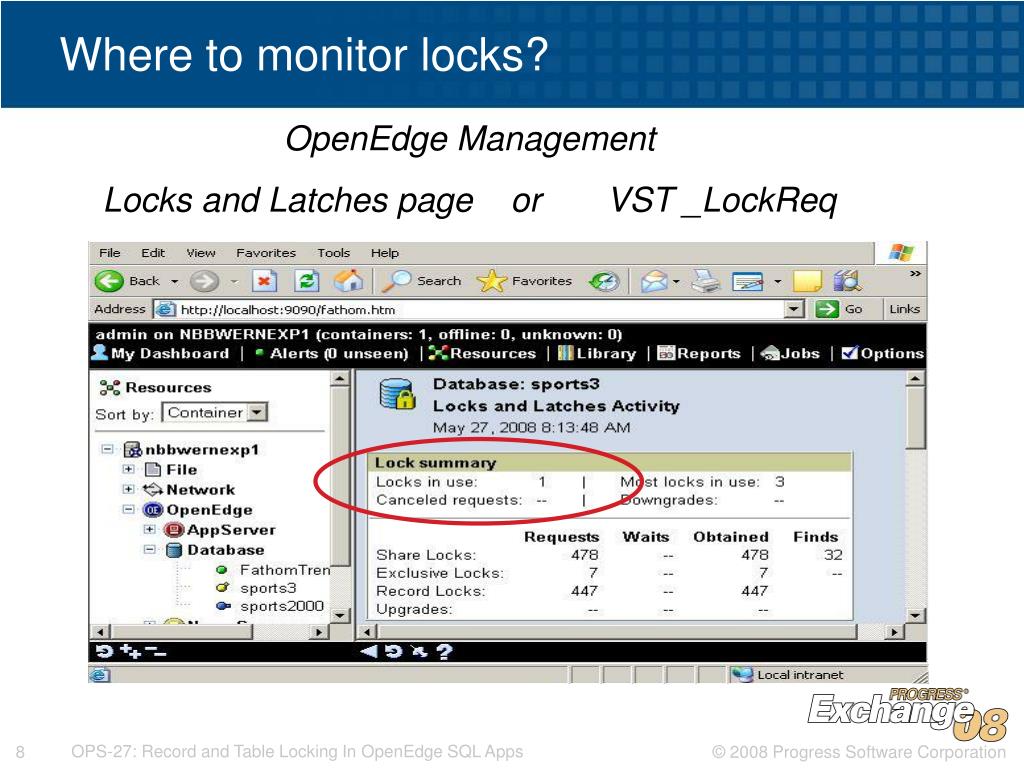Open the Mail button dropdown arrow
Screen dimensions: 1024x768
point(676,281)
